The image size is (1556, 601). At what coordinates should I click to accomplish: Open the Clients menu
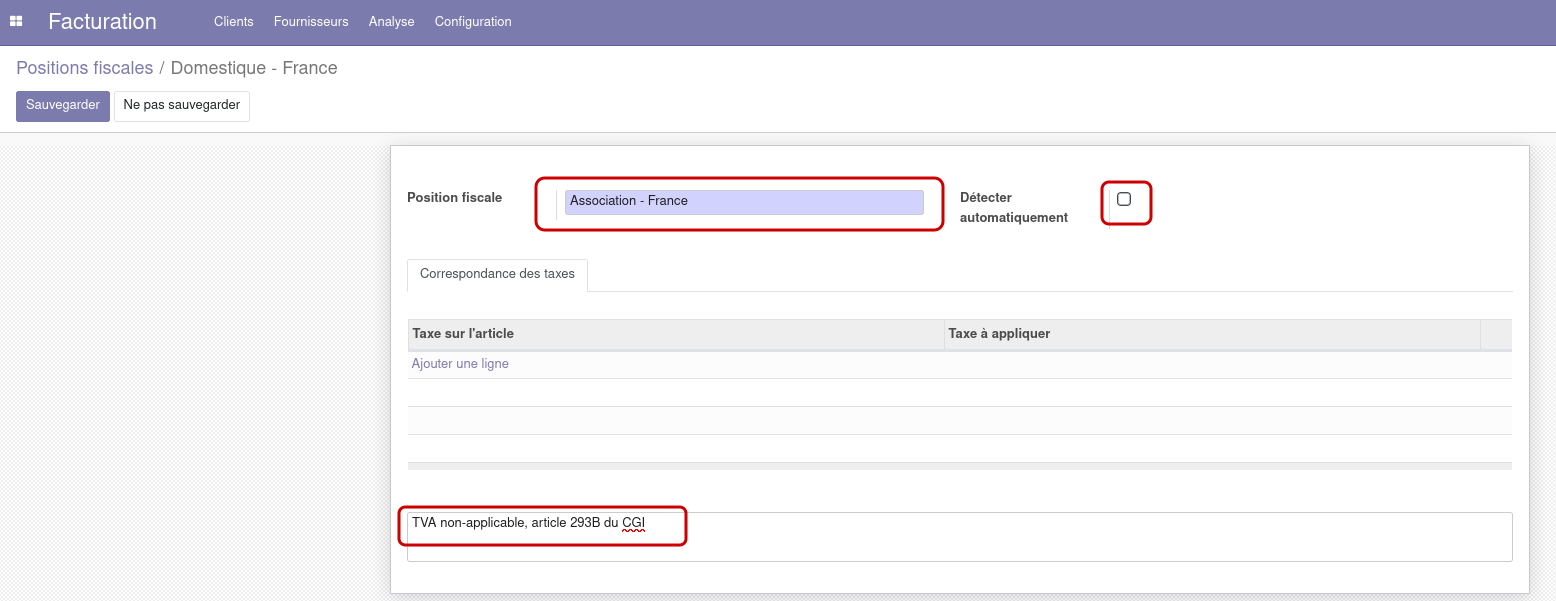(x=233, y=21)
